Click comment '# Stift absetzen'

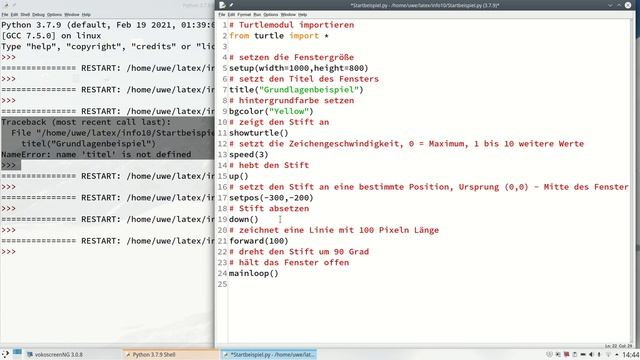(x=269, y=209)
